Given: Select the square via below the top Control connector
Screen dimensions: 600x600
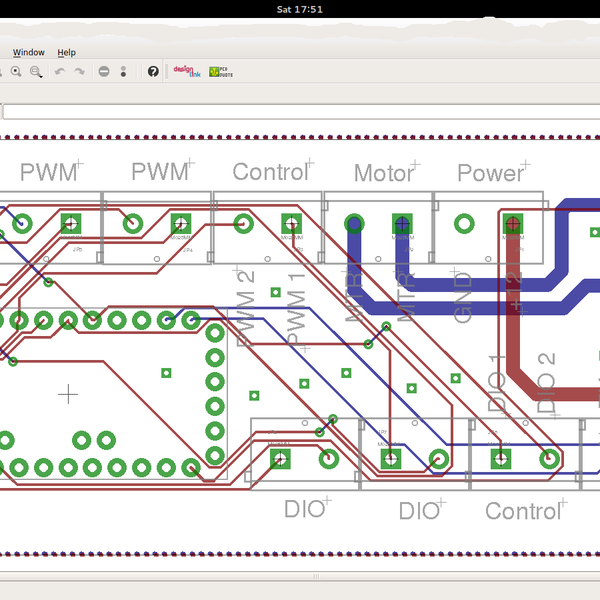Looking at the screenshot, I should [276, 292].
